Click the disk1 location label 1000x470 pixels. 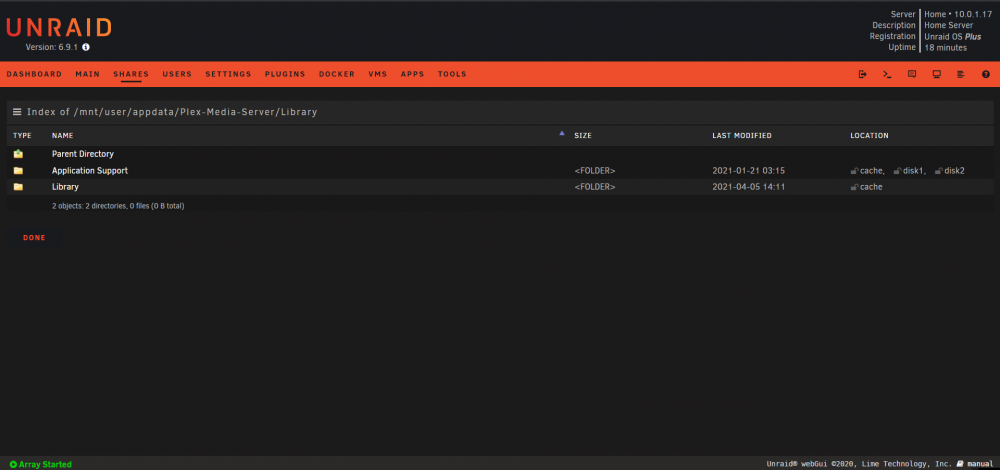(914, 171)
